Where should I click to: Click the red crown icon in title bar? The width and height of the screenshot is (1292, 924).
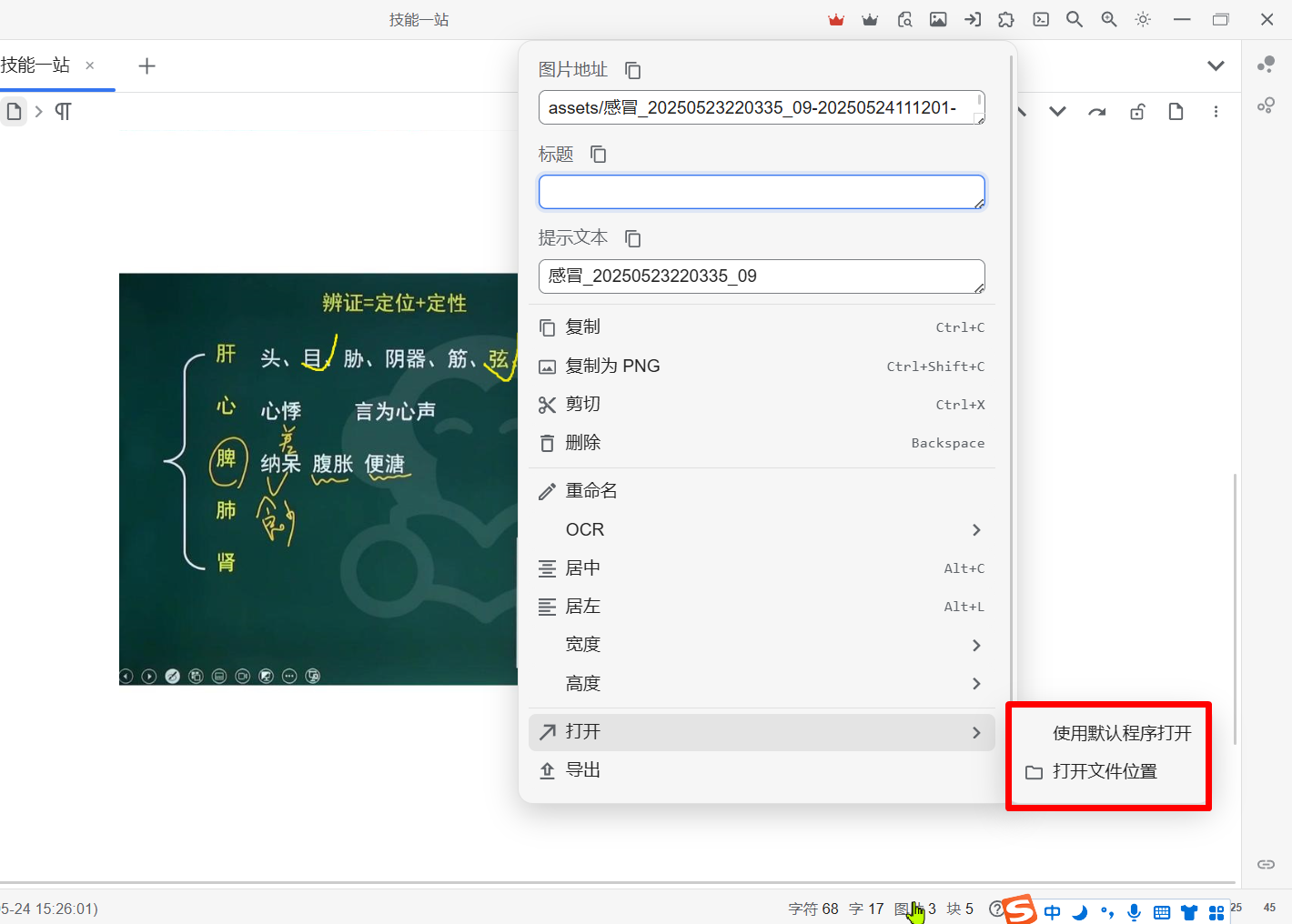836,20
